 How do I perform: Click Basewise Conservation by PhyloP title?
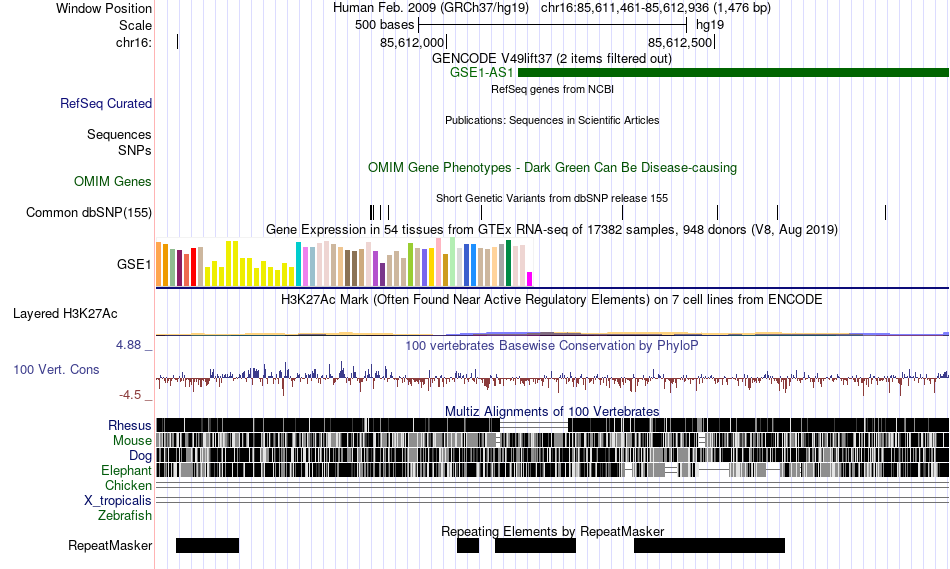click(552, 345)
